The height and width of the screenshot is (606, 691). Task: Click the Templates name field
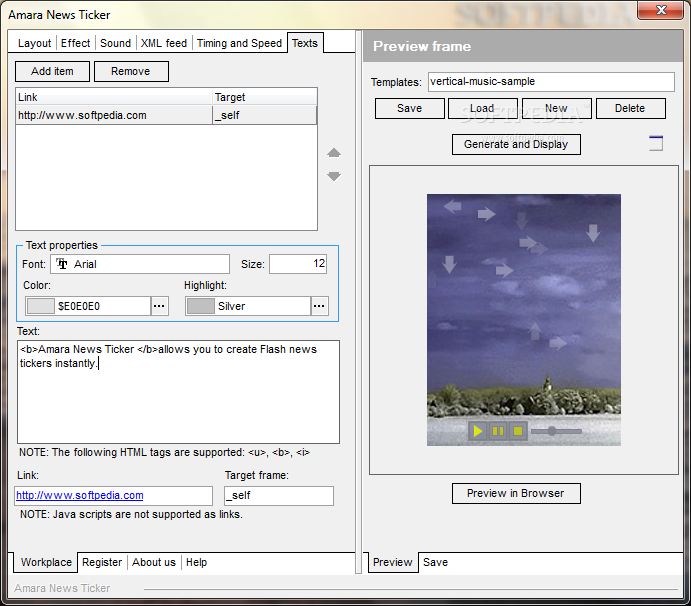click(551, 82)
